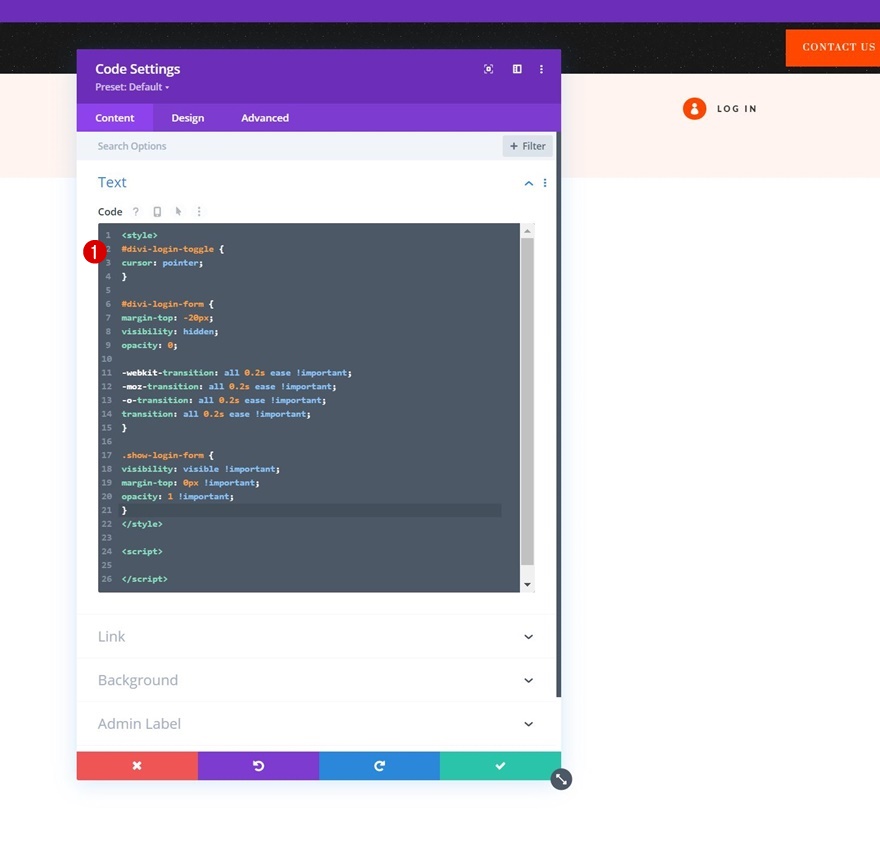Open the Text section options dots
The image size is (880, 844).
tap(545, 183)
